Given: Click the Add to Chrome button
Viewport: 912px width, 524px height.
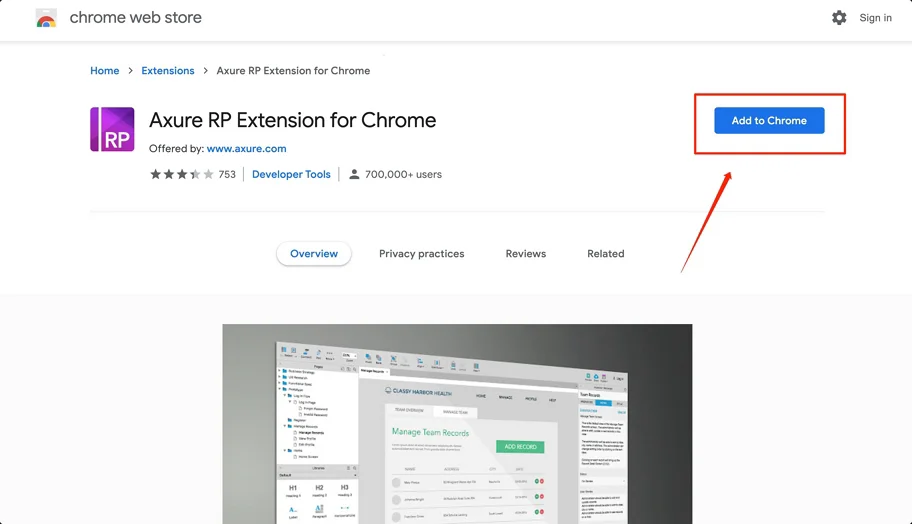Looking at the screenshot, I should click(769, 120).
